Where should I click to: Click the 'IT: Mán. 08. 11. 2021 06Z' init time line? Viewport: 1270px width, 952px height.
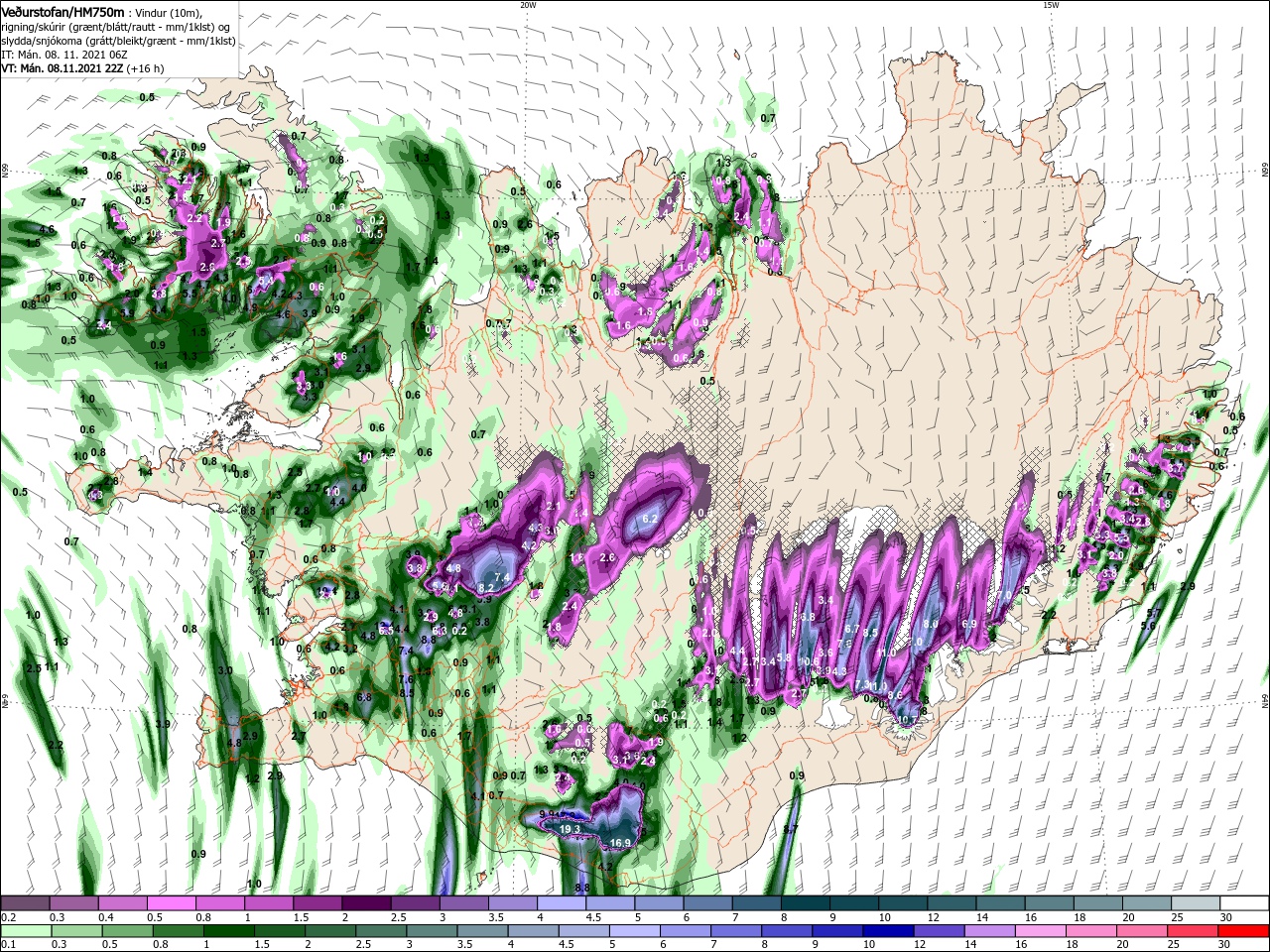click(63, 55)
